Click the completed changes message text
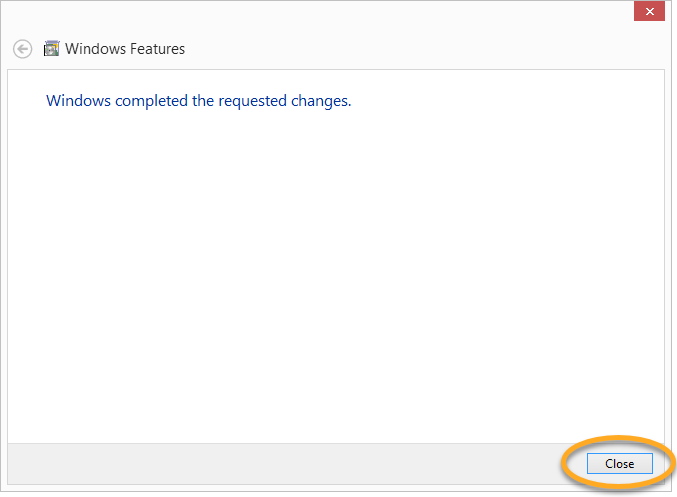The width and height of the screenshot is (677, 497). point(199,101)
